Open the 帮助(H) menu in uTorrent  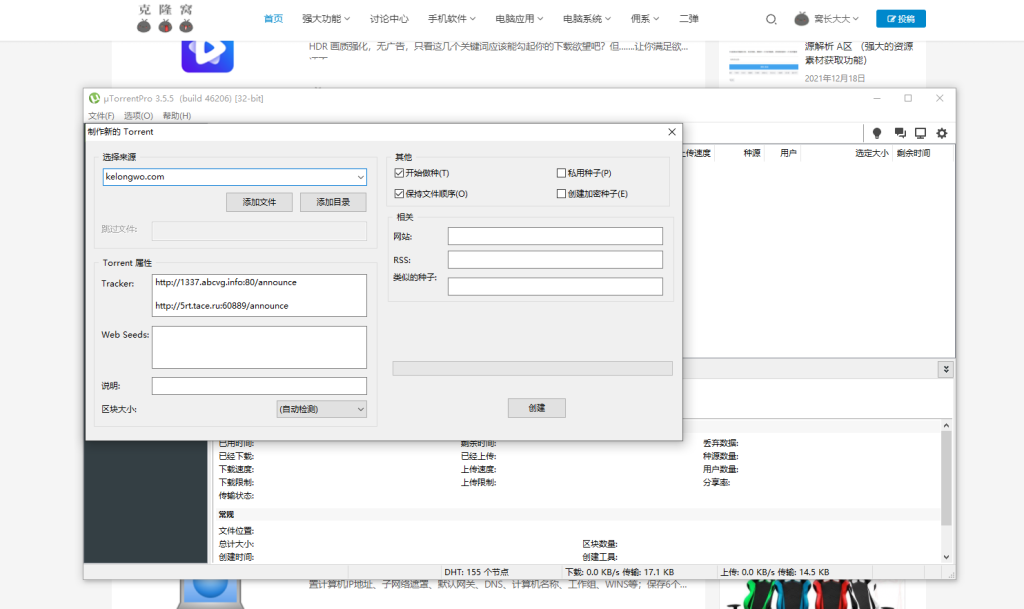177,116
